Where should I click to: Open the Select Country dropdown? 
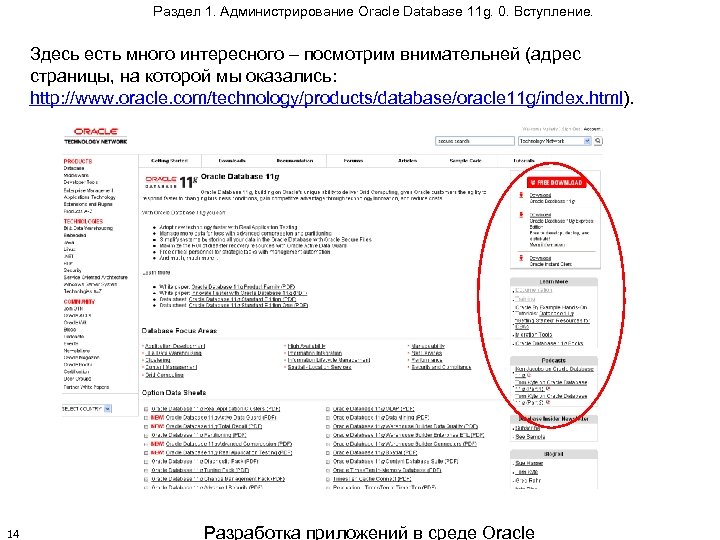tap(87, 409)
